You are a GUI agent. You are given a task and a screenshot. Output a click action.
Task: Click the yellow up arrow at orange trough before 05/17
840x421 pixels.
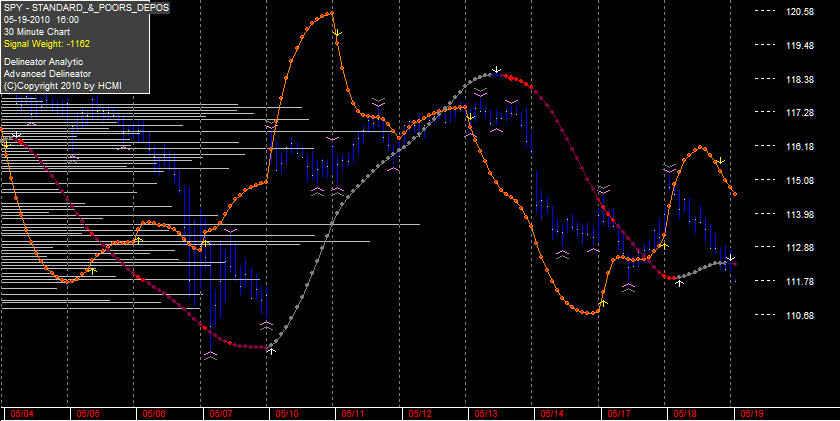pos(603,303)
